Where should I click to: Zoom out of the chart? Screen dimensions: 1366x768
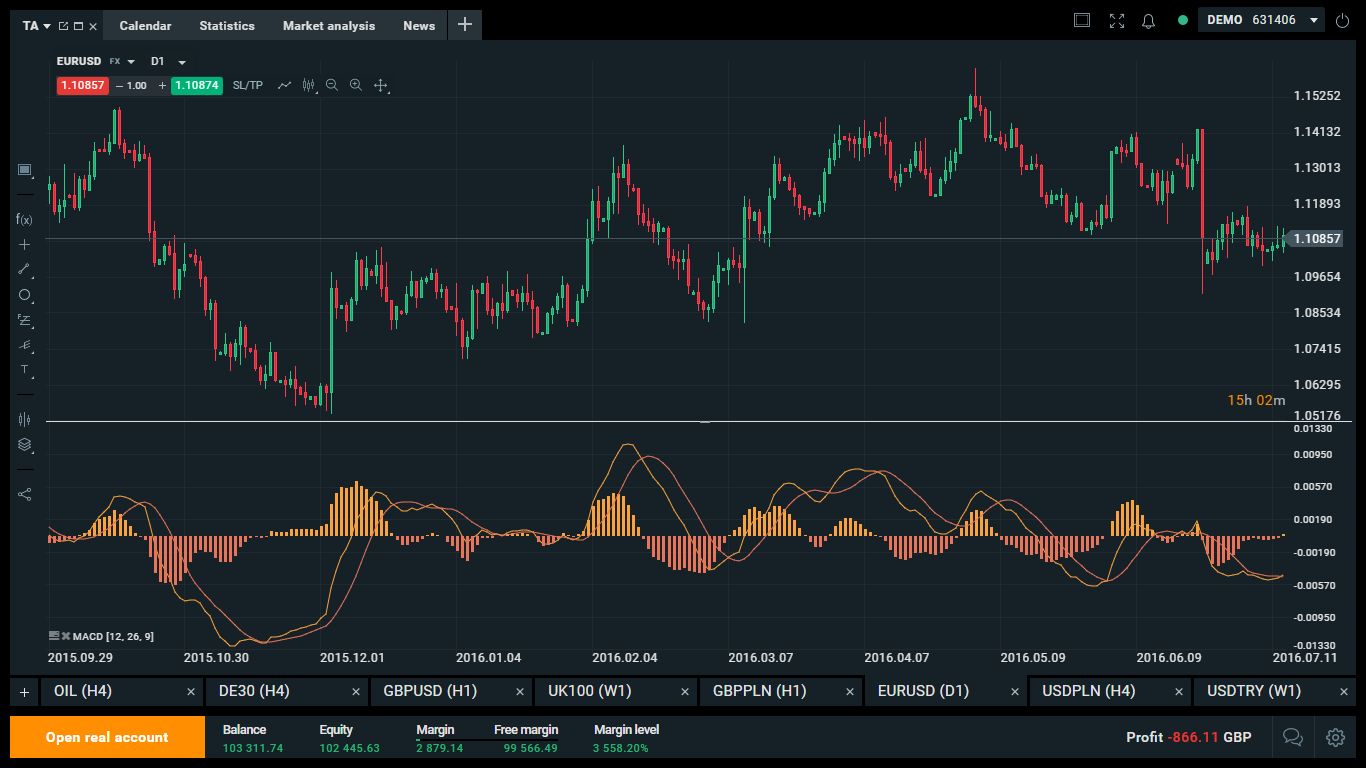(x=332, y=86)
